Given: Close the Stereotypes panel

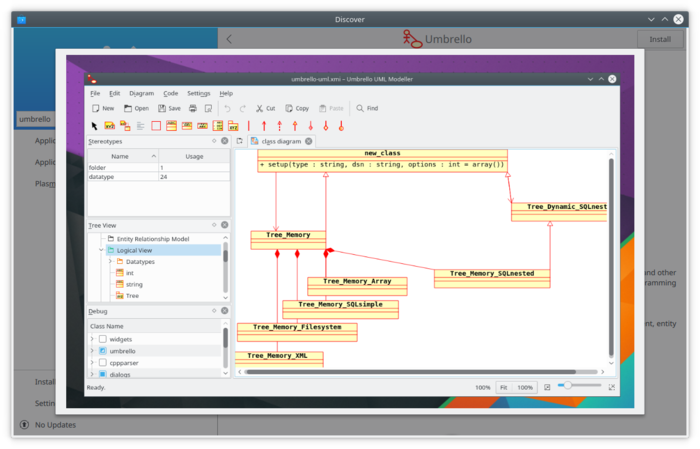Looking at the screenshot, I should pyautogui.click(x=225, y=141).
